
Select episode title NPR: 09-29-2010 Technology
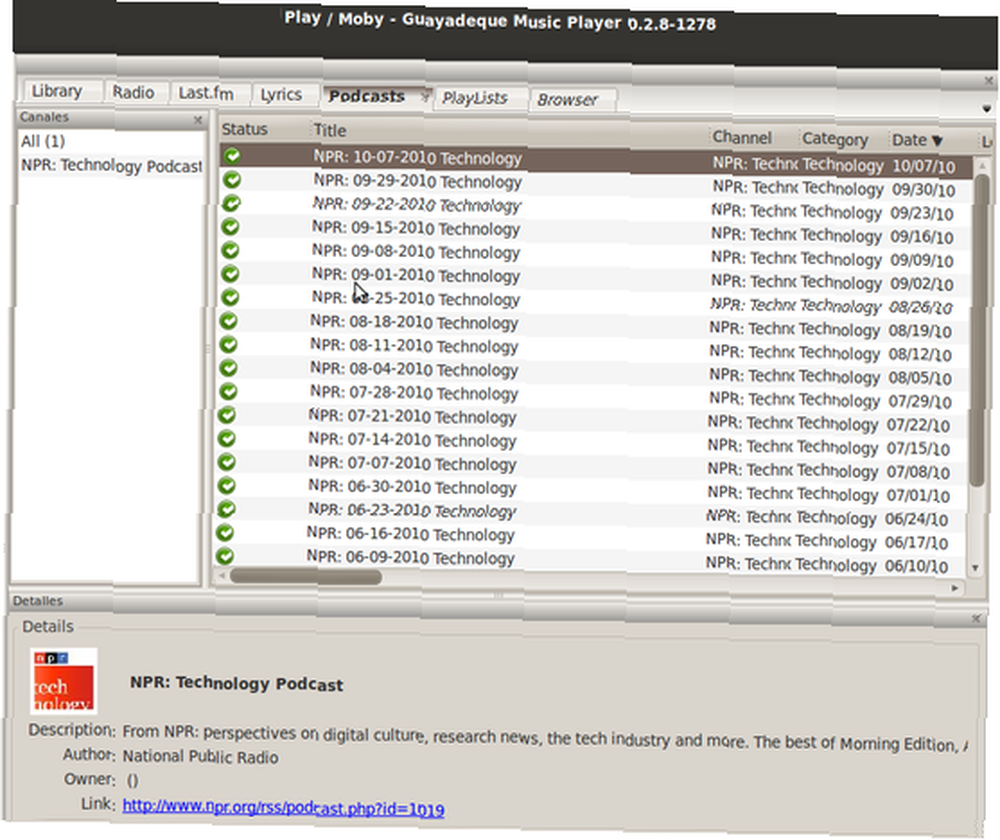417,181
